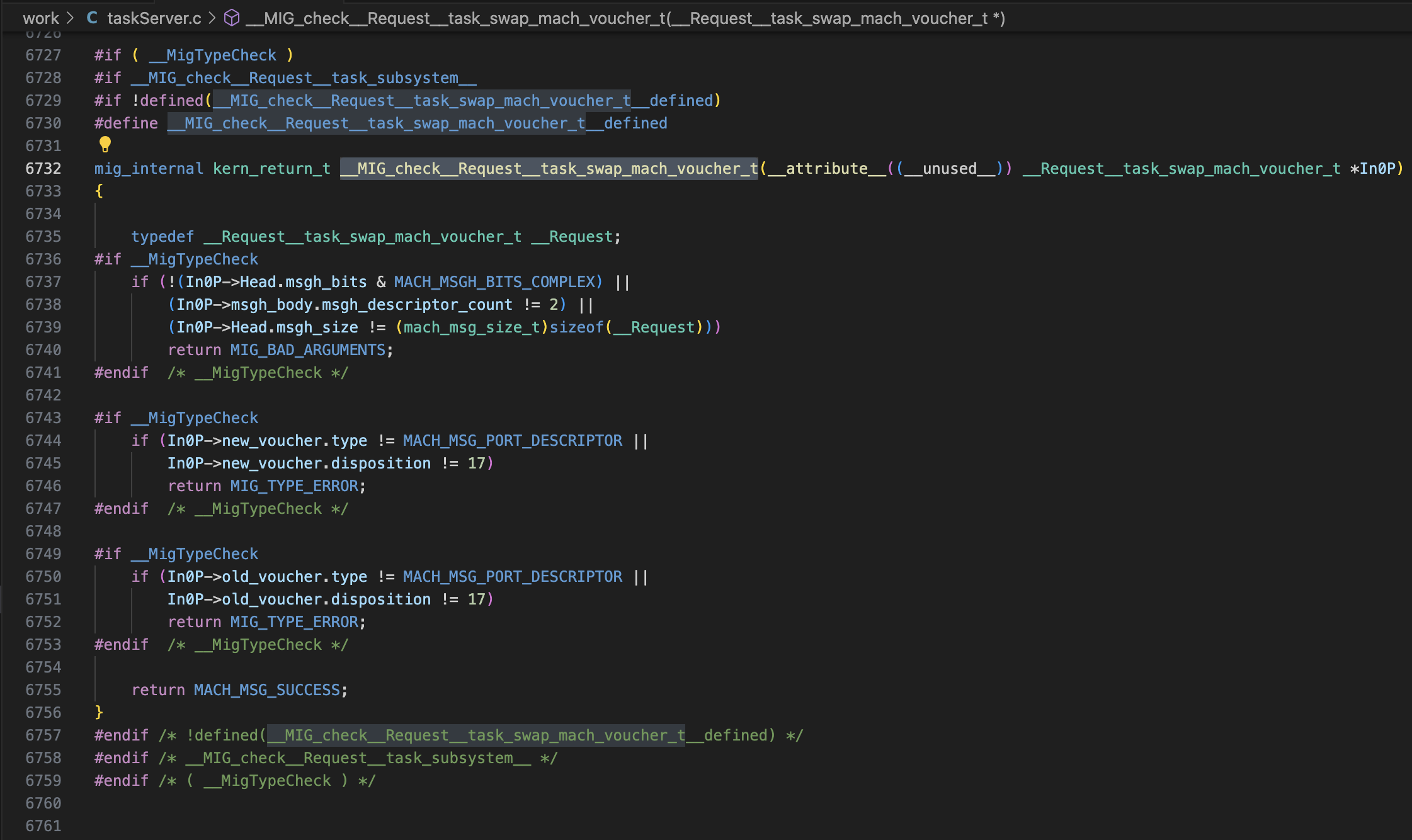Click line number 6755 in the gutter

click(43, 690)
